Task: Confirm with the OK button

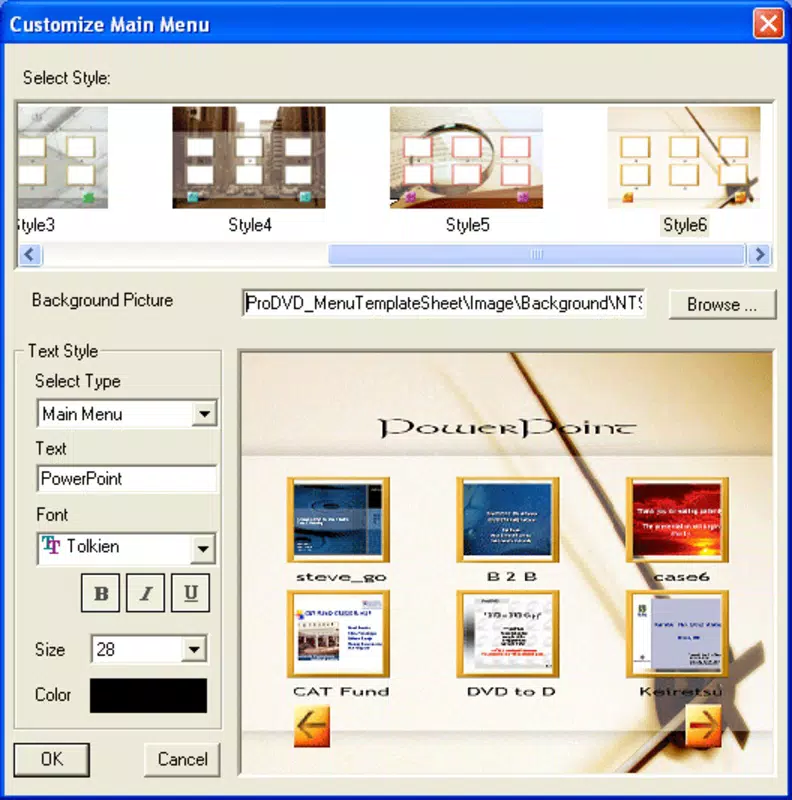Action: click(x=52, y=759)
